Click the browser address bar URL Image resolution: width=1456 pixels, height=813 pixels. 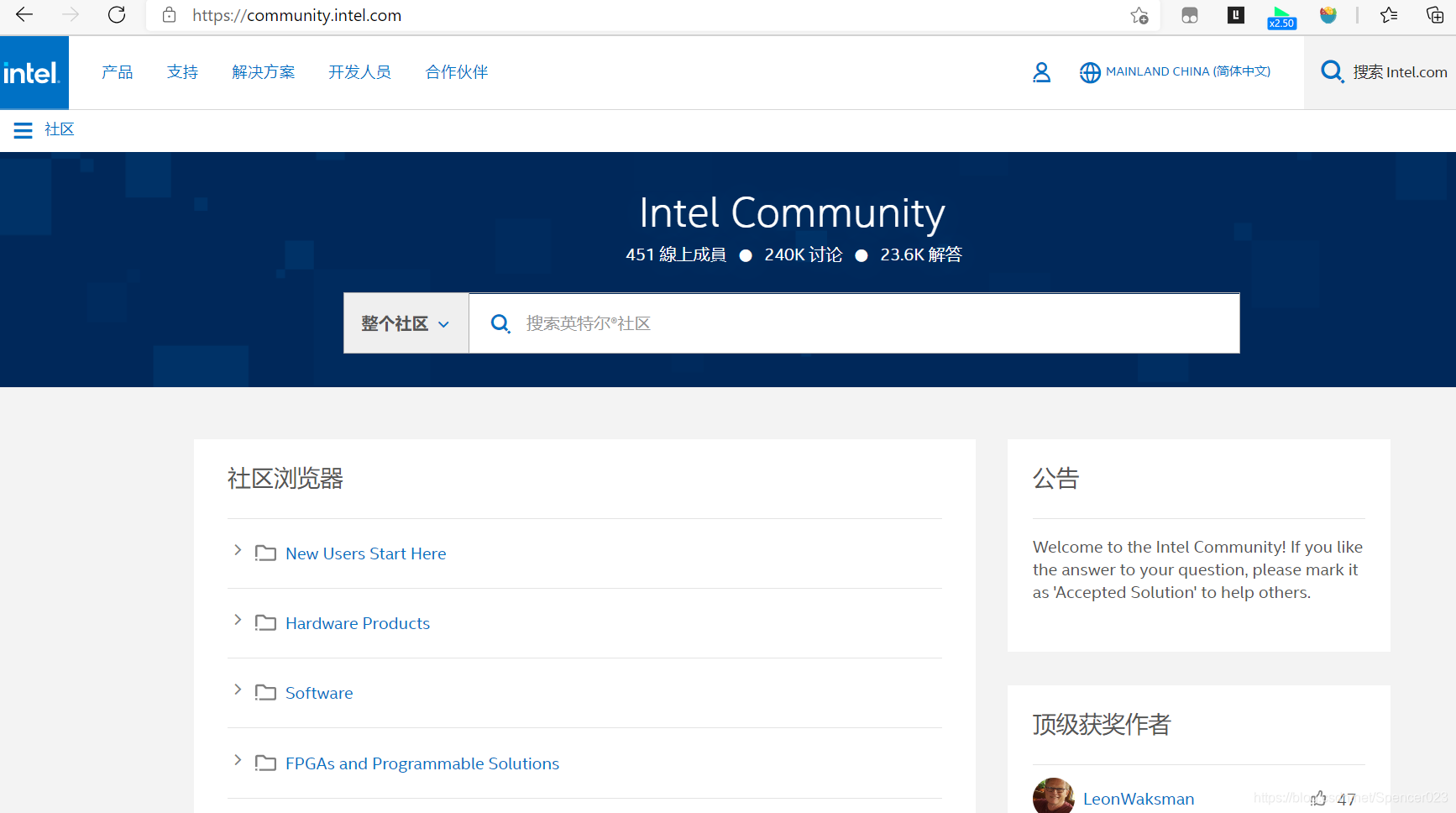[x=297, y=15]
